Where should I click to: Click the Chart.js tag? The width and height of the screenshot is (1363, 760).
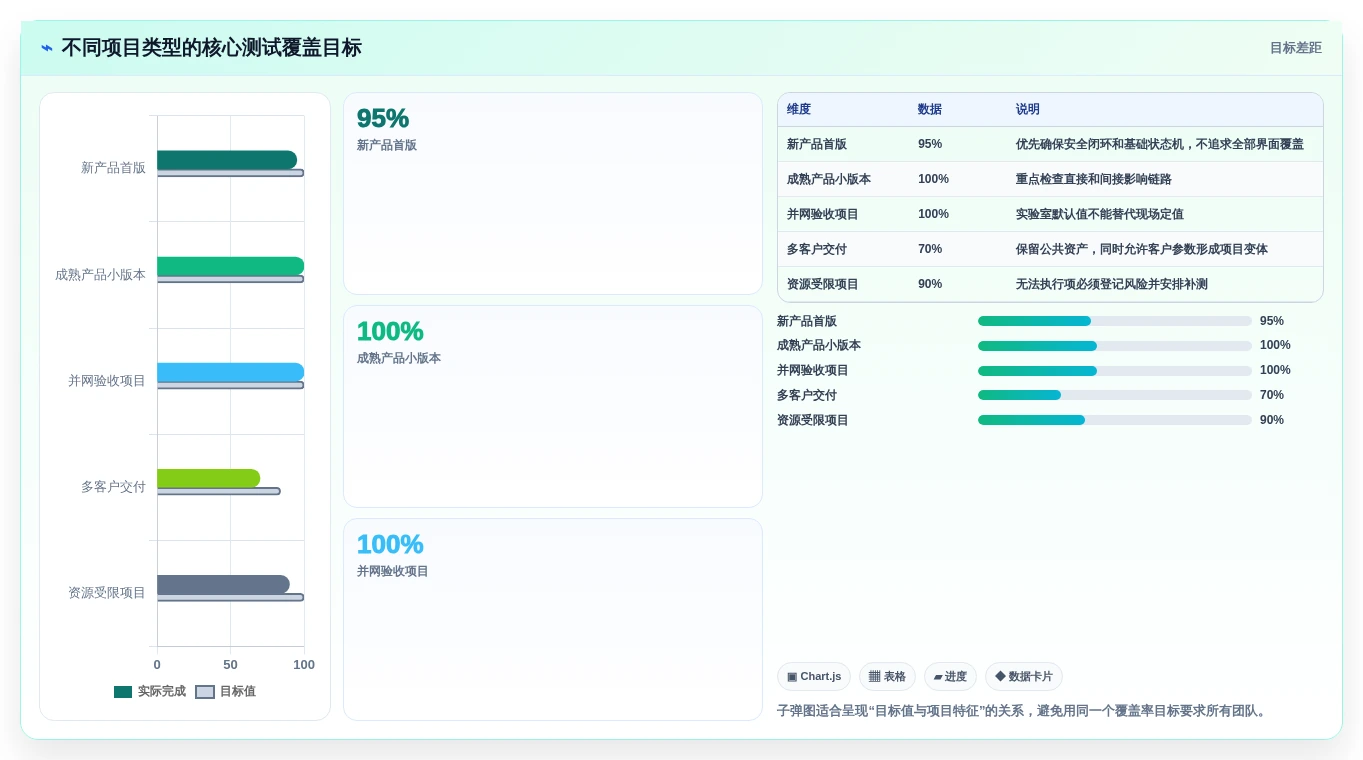813,677
